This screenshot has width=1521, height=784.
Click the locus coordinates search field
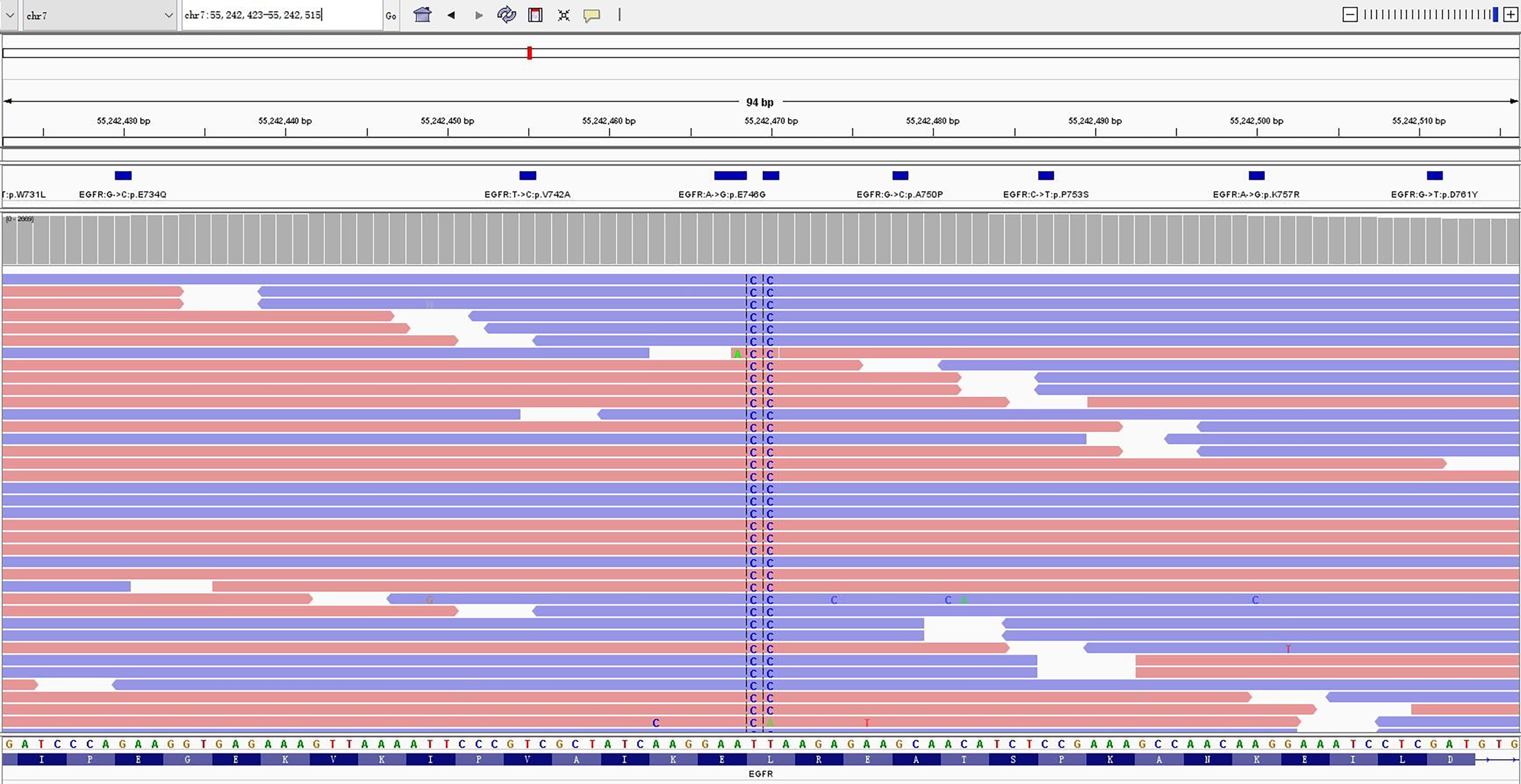click(x=280, y=15)
